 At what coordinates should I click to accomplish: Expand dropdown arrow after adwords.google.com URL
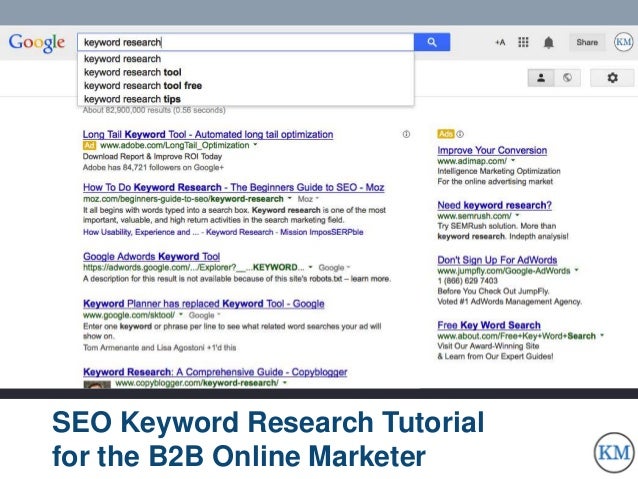click(x=310, y=267)
